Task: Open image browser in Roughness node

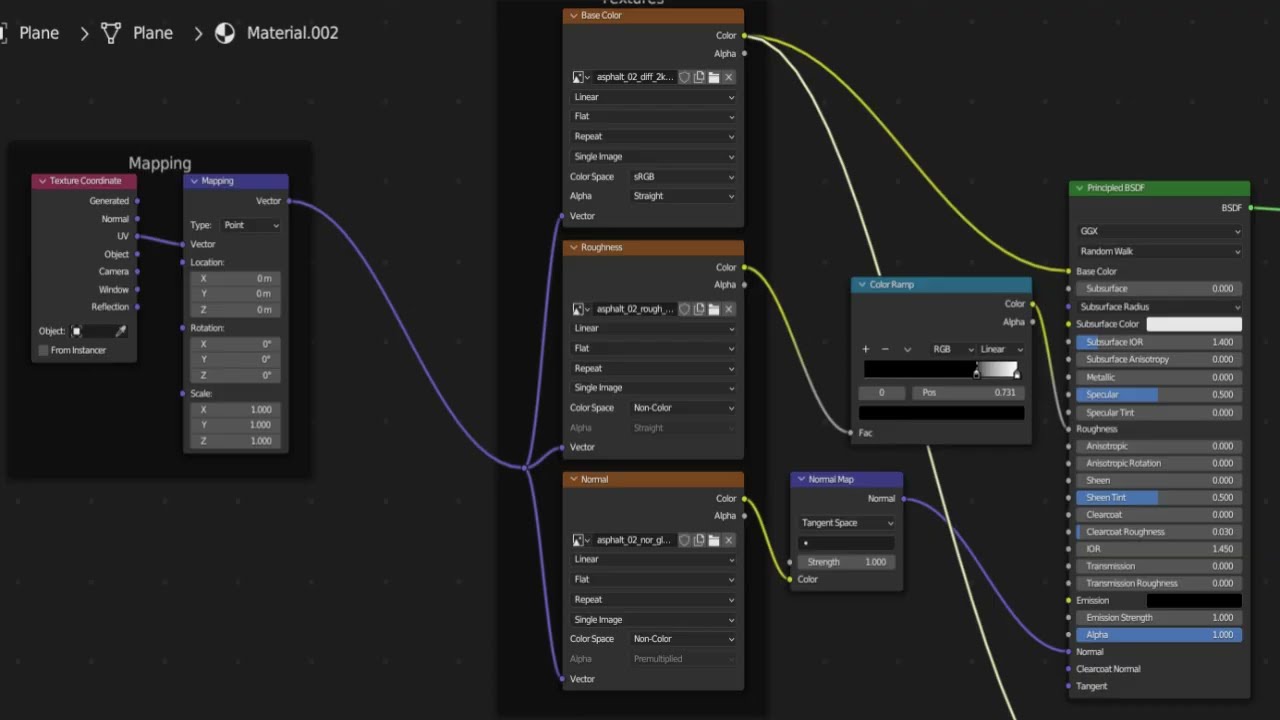Action: (579, 309)
